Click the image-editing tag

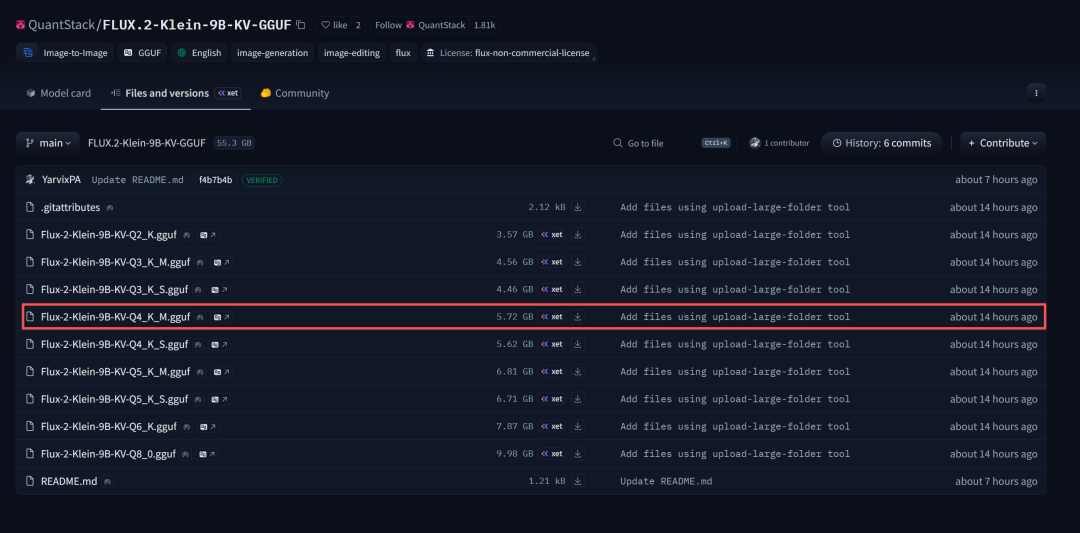coord(351,53)
